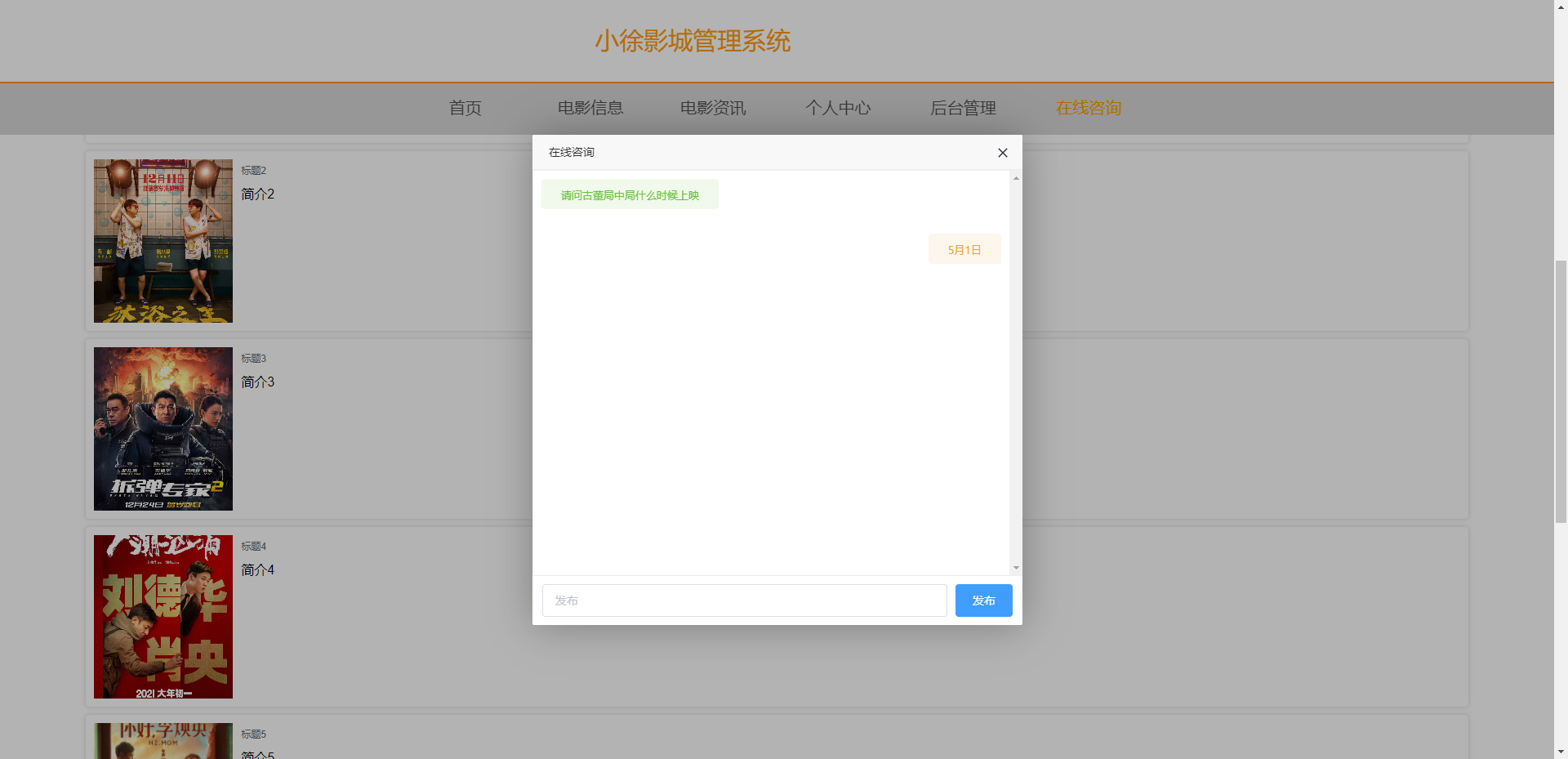Select the 在线咨询 nav item

(x=1088, y=108)
